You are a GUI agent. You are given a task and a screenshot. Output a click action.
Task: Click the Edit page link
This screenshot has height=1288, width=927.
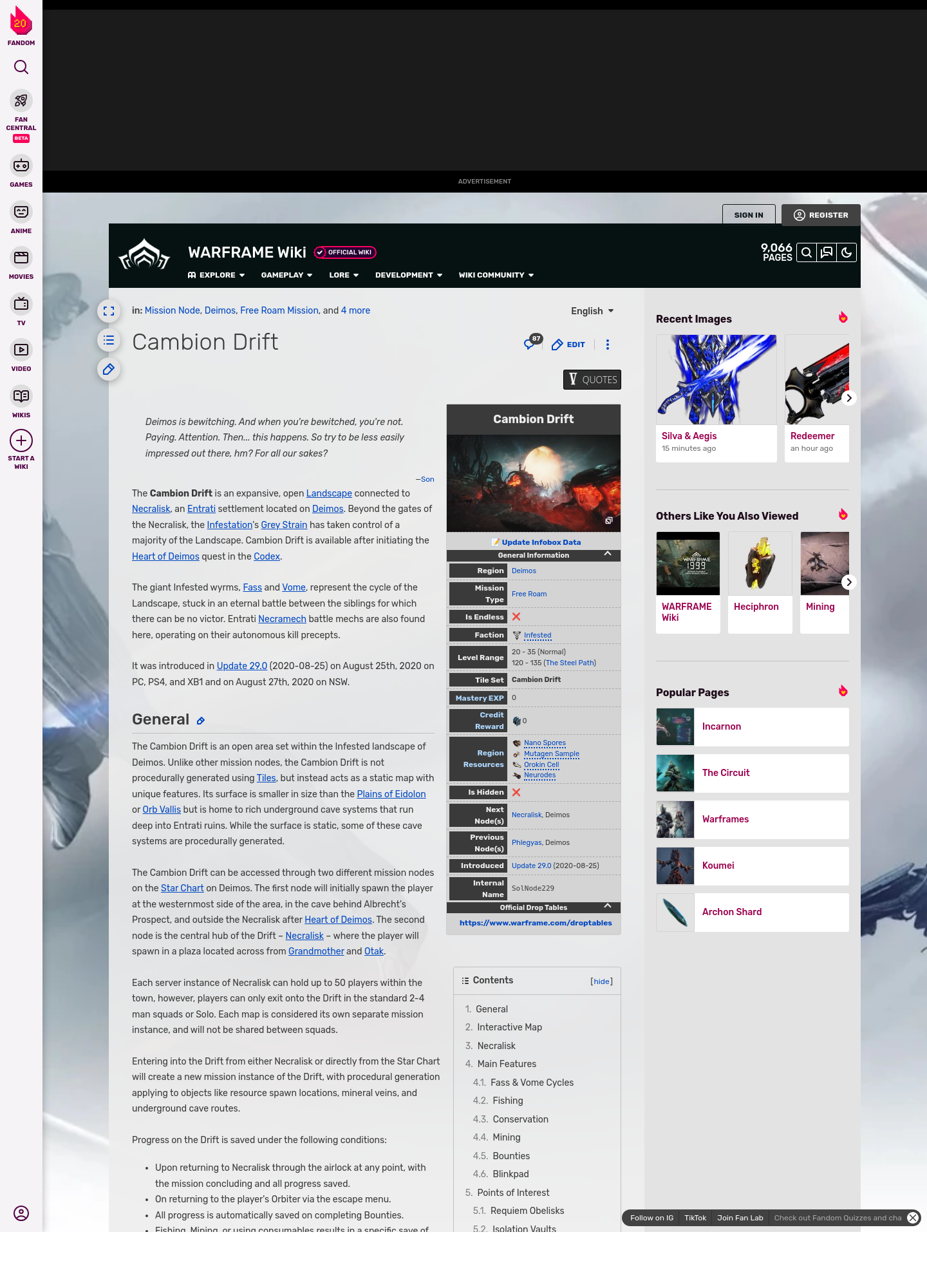tap(568, 345)
